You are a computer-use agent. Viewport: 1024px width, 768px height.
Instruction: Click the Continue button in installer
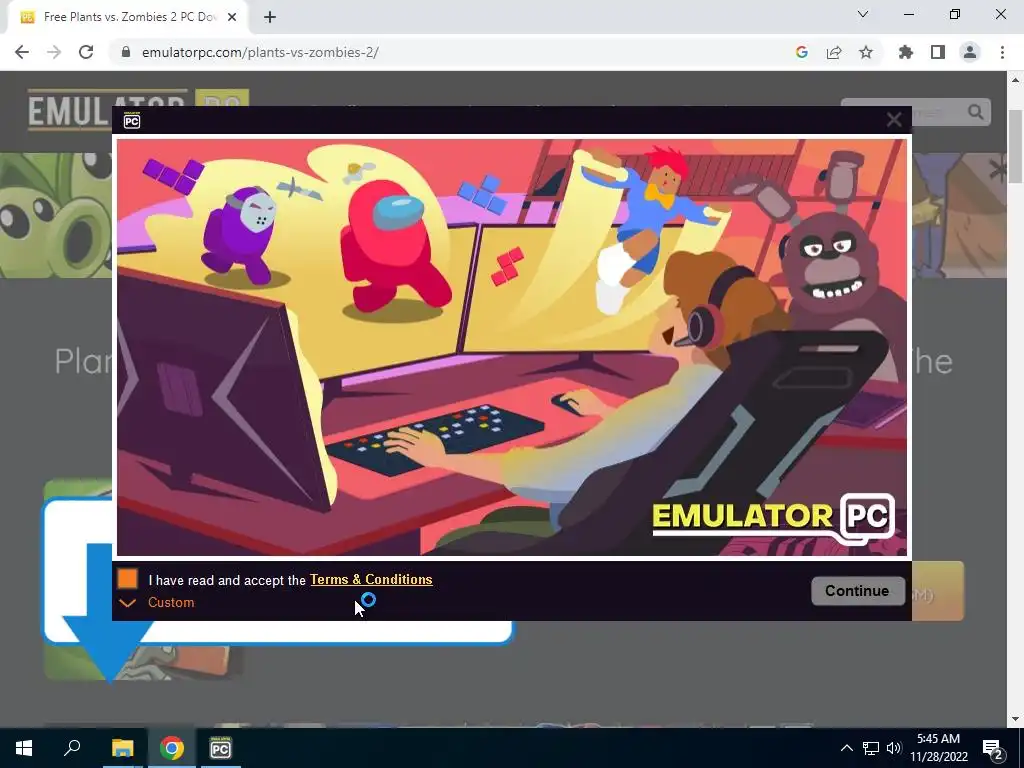pos(857,591)
